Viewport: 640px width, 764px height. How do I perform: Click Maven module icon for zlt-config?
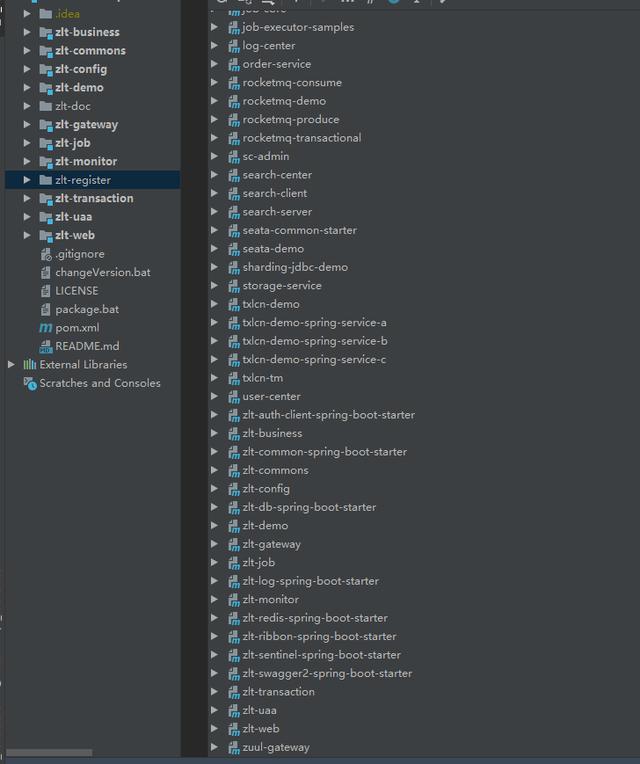234,489
